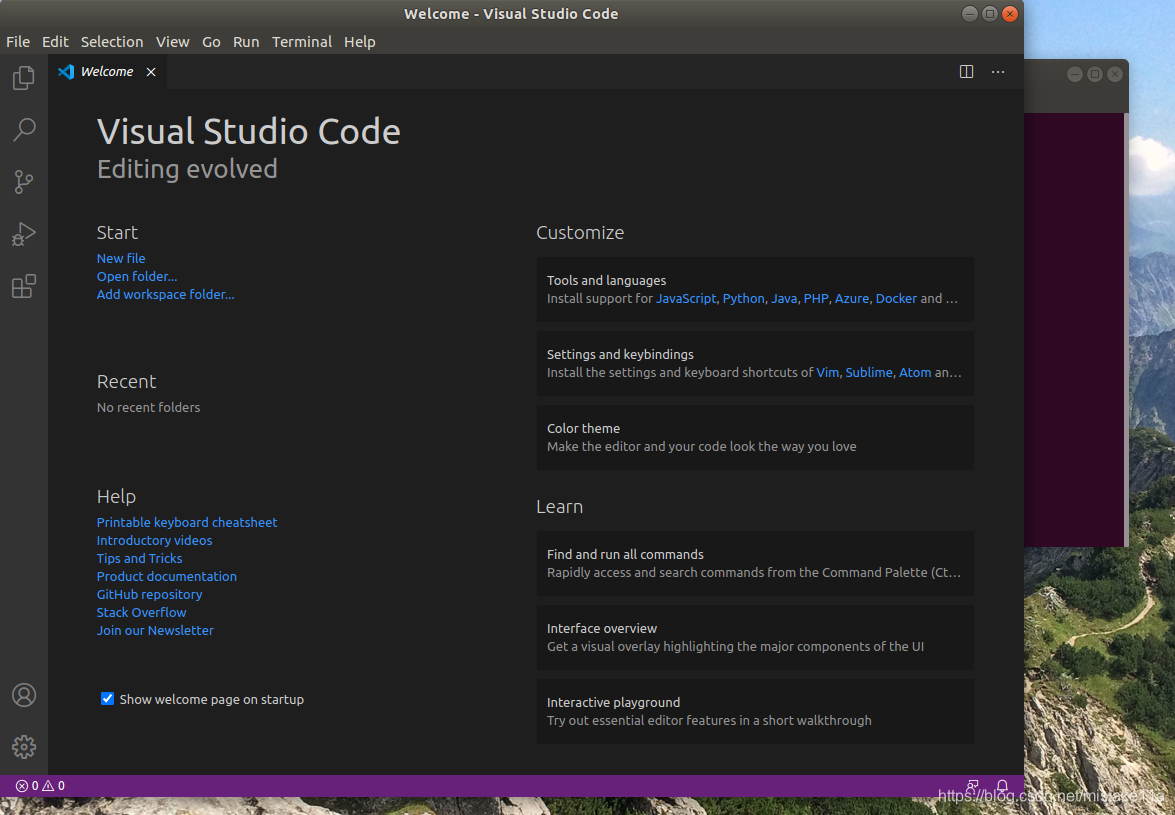The image size is (1175, 815).
Task: Split the editor to the right
Action: point(967,72)
